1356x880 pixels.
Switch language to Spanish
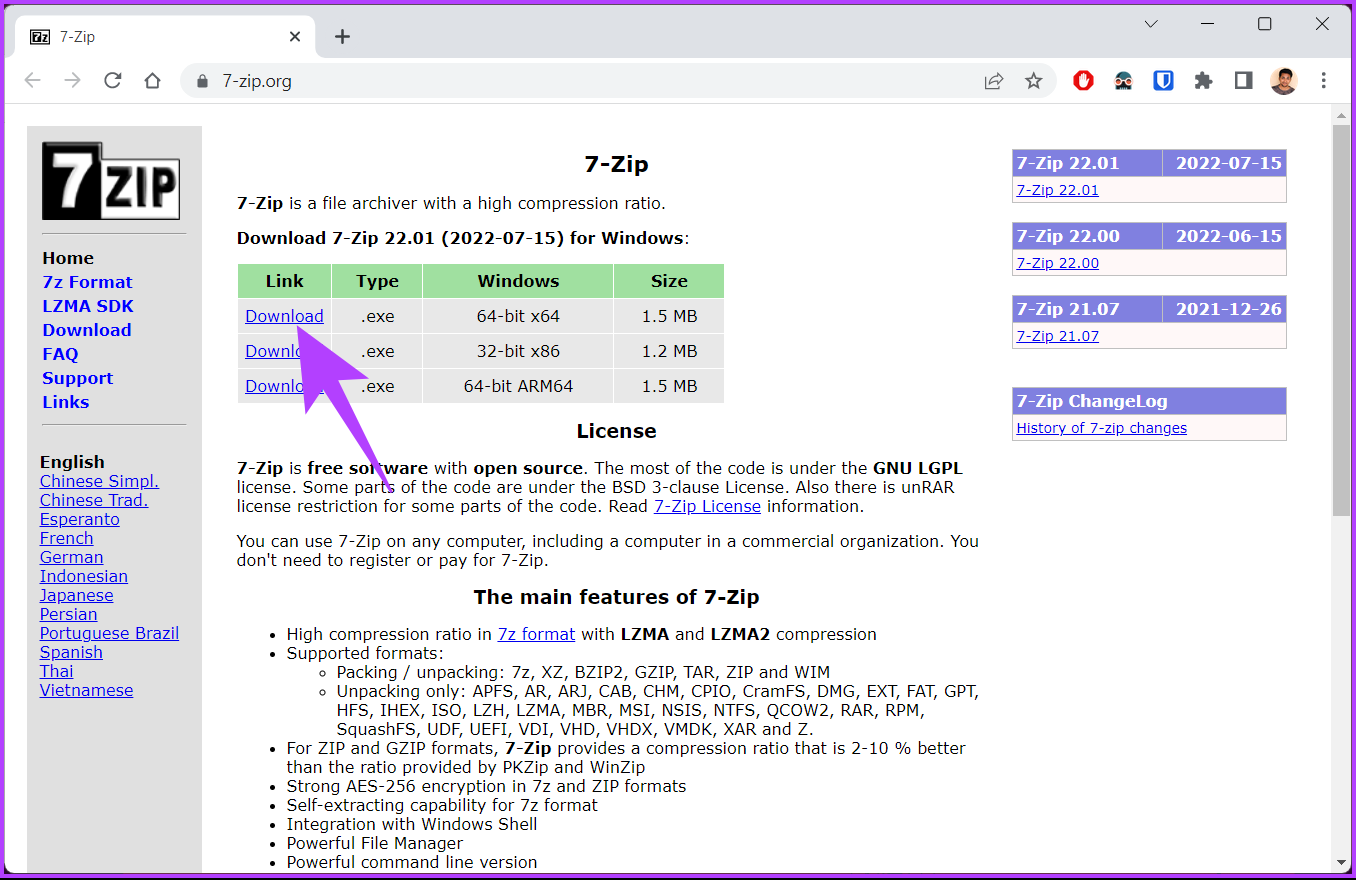(x=71, y=652)
